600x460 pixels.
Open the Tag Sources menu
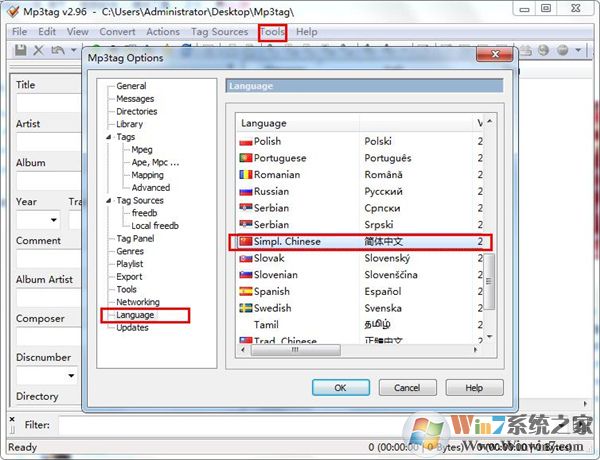(x=219, y=31)
